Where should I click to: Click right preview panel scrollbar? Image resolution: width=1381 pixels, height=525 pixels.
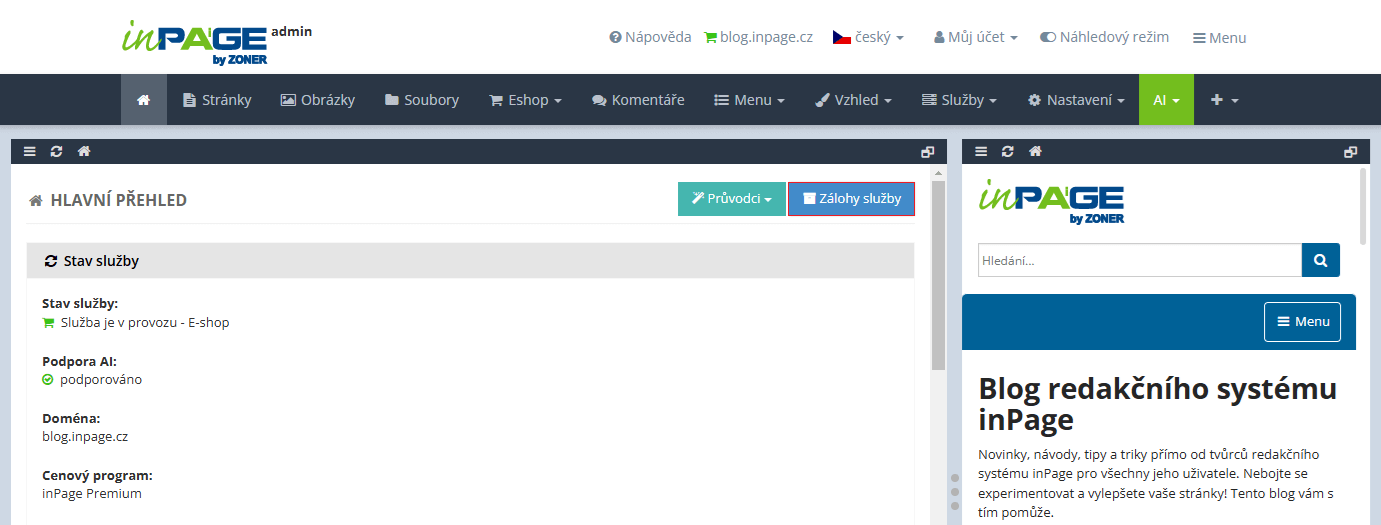click(x=1364, y=206)
